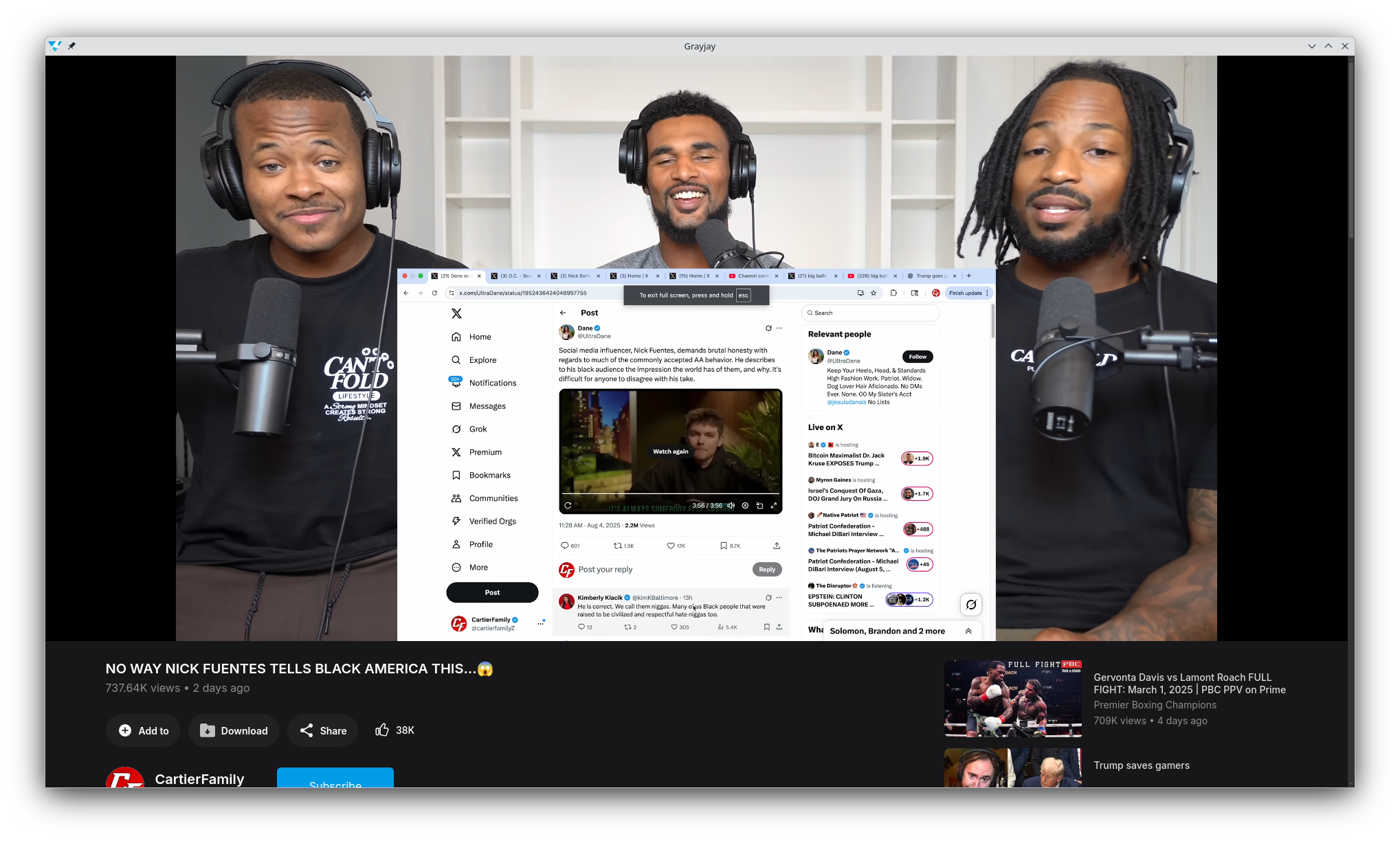Expand the Solomon, Brandon and 2 more chevron

968,631
